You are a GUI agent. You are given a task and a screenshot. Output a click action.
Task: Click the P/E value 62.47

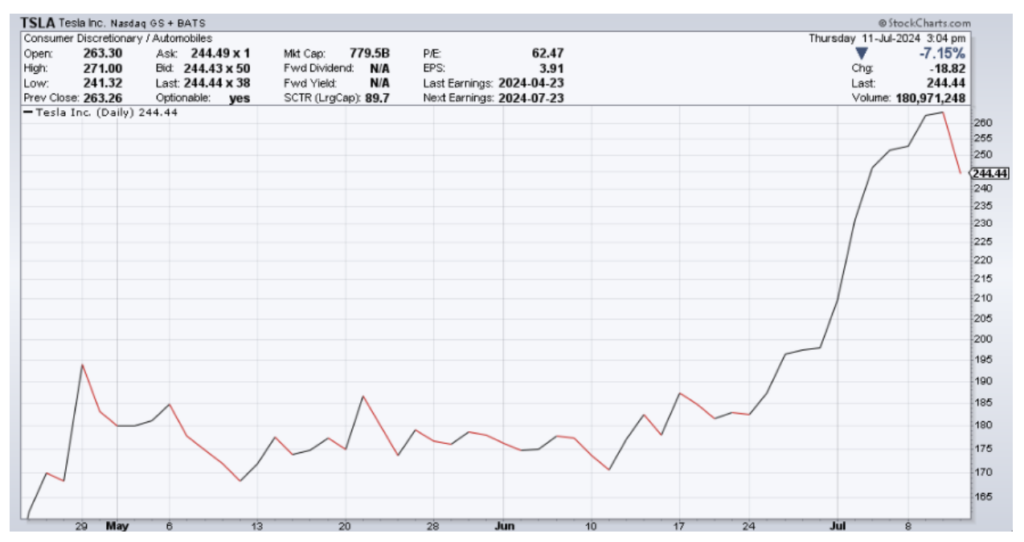(x=548, y=54)
